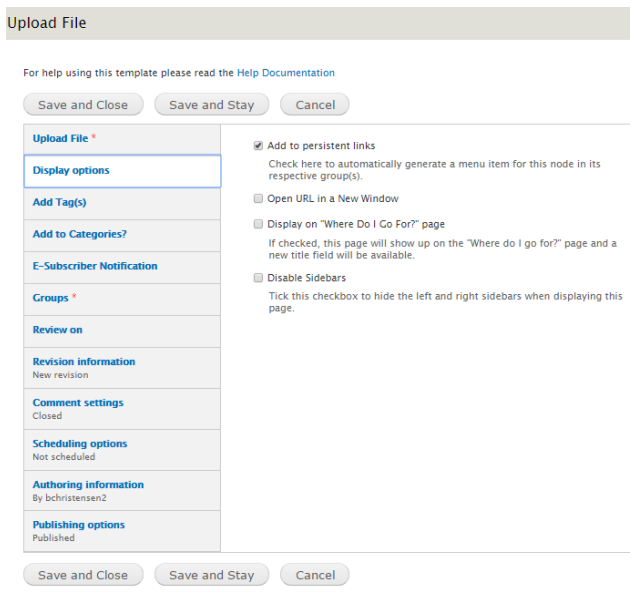636x593 pixels.
Task: Click the top Save and Stay button
Action: pos(211,105)
